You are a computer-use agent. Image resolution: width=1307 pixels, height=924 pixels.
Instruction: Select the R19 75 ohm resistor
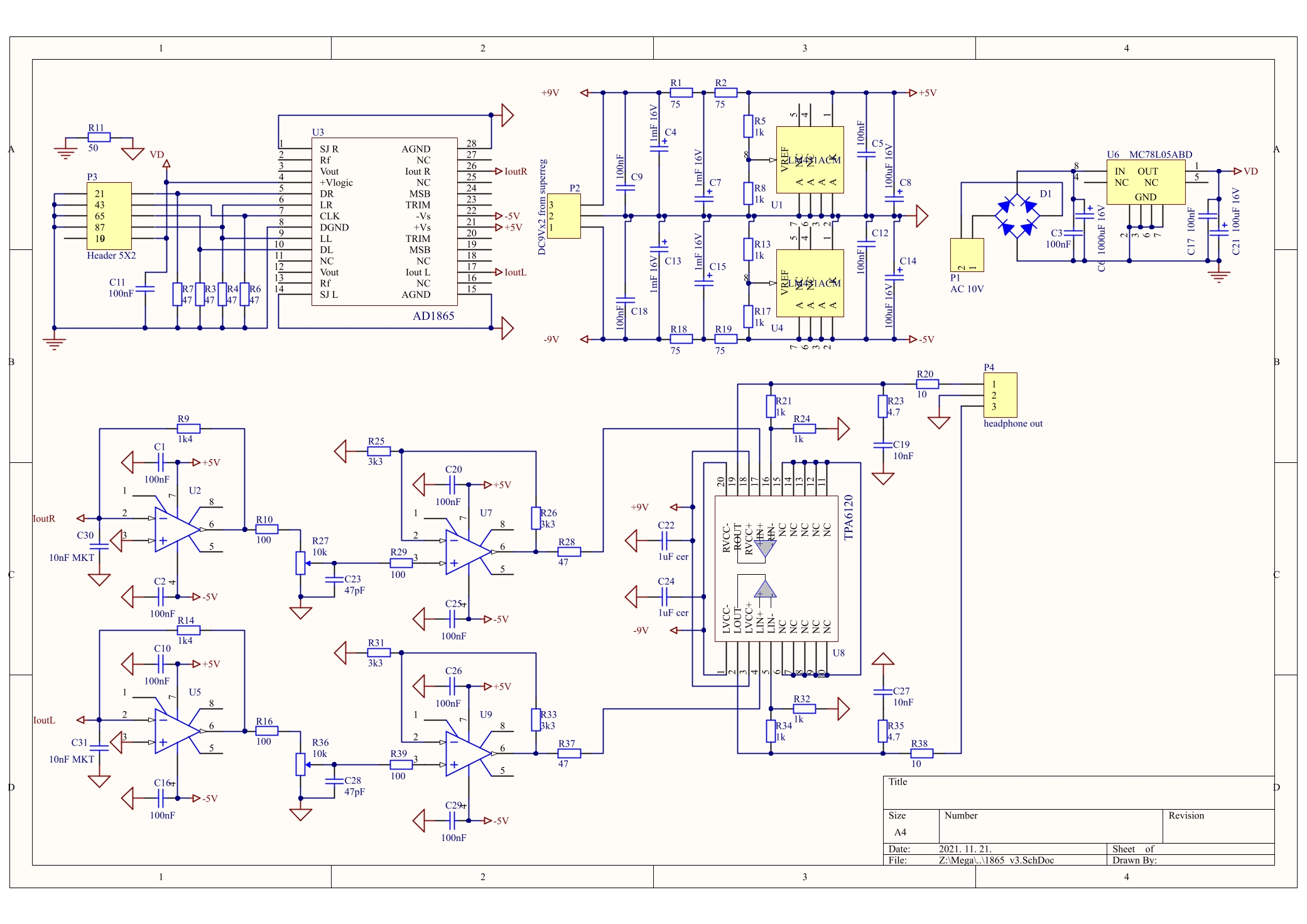[x=726, y=339]
